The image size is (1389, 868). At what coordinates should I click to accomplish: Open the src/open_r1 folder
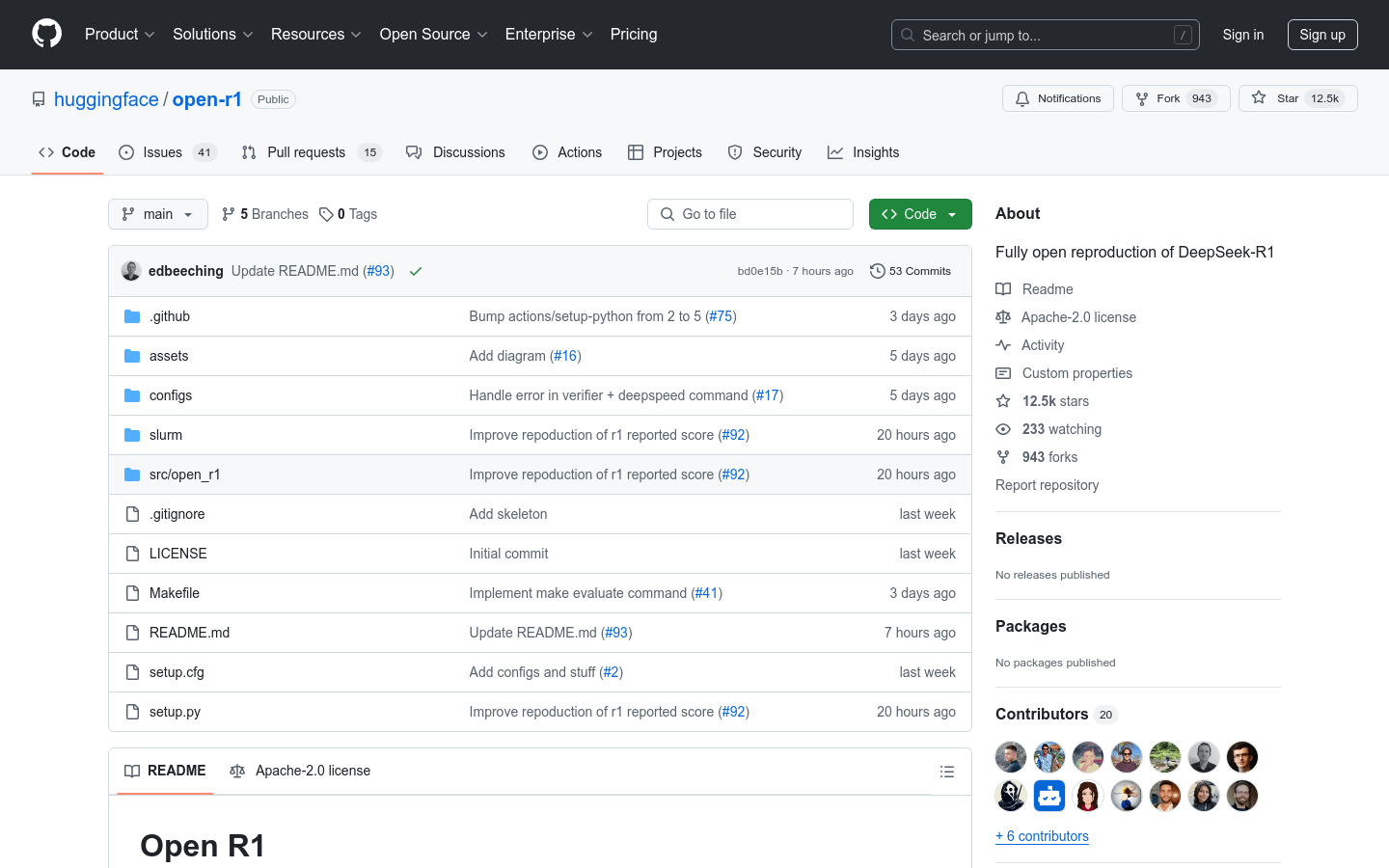pyautogui.click(x=185, y=475)
